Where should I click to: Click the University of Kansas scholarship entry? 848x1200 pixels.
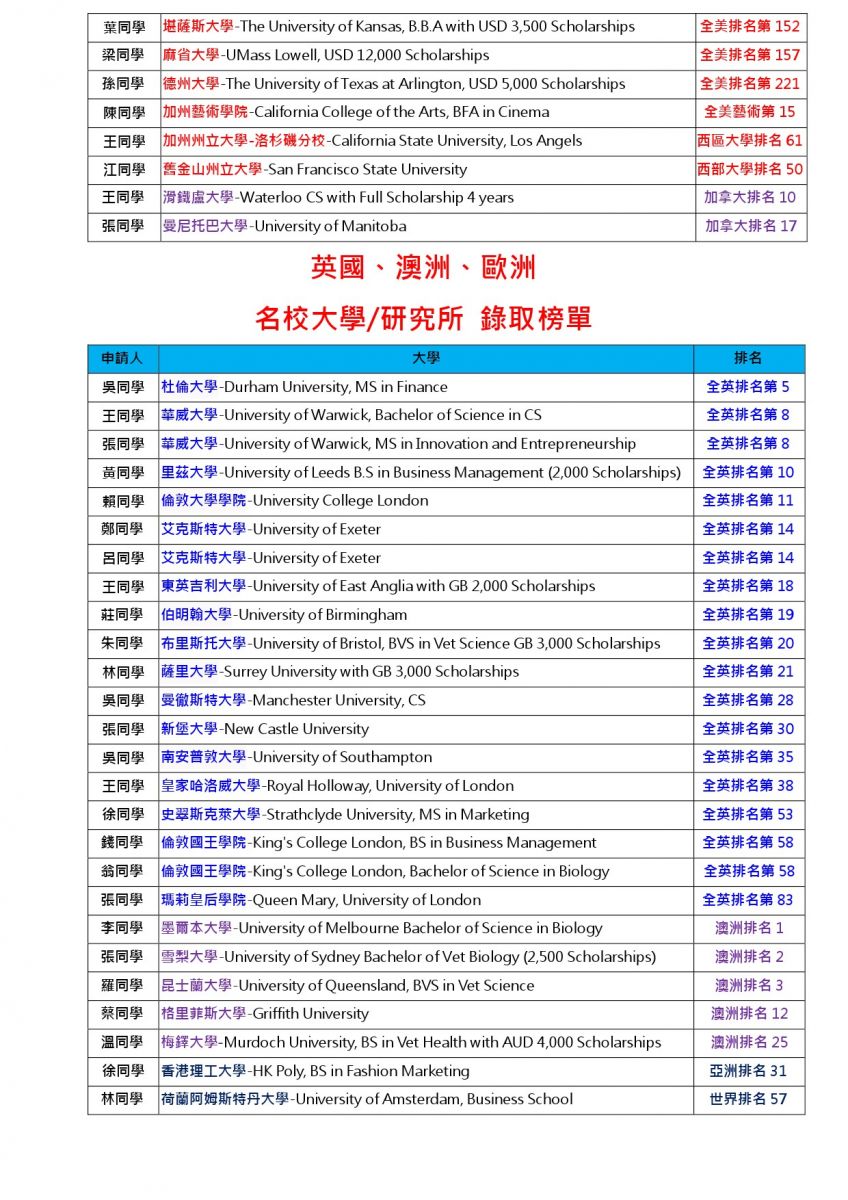click(x=399, y=27)
